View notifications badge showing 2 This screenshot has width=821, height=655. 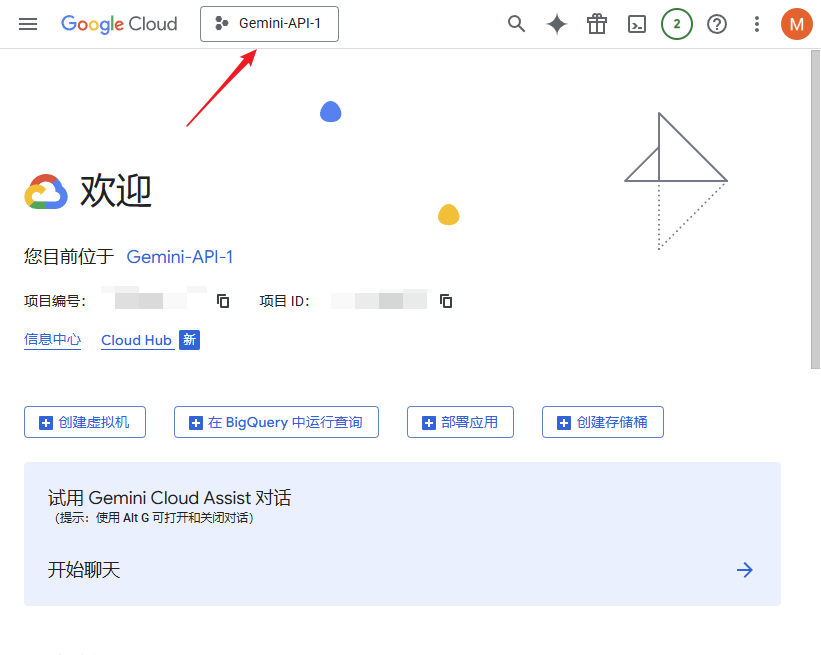click(676, 24)
